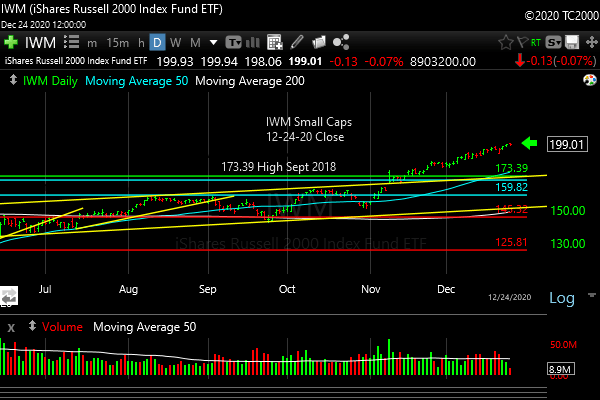Click the IWM ticker symbol field

click(x=40, y=42)
